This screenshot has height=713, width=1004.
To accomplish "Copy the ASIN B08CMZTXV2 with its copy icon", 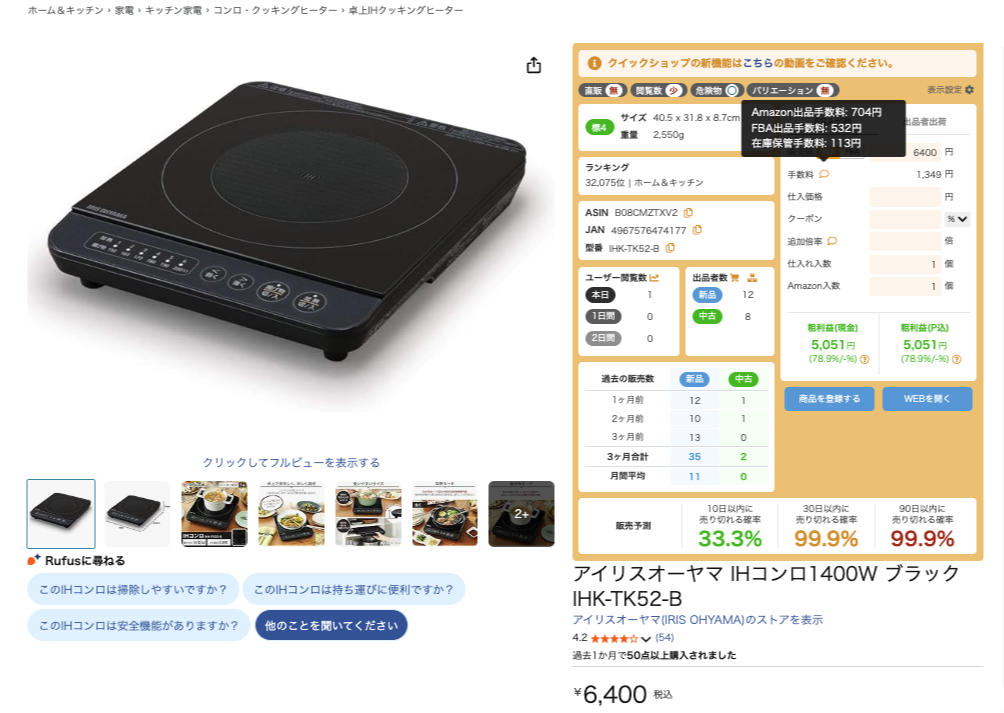I will click(688, 212).
